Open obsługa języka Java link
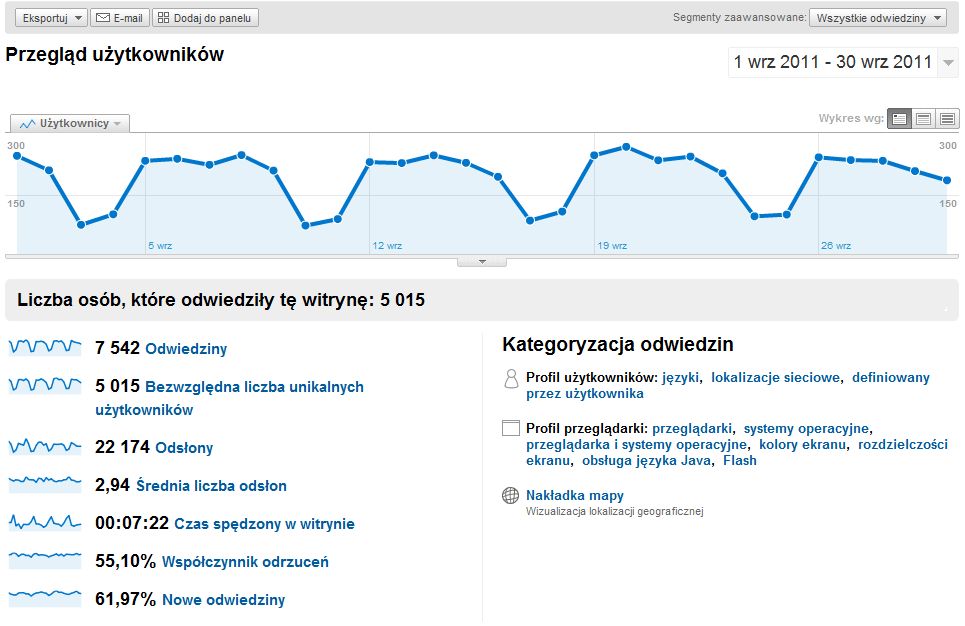The image size is (965, 626). coord(646,461)
